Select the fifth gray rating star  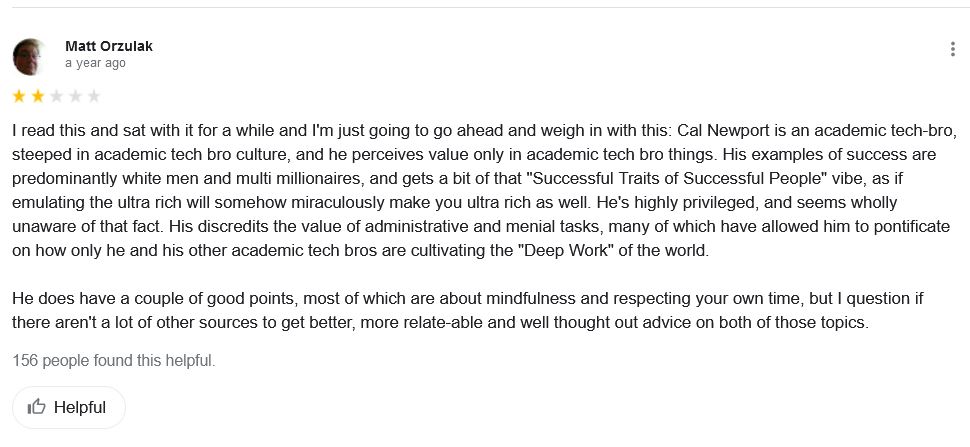click(94, 97)
